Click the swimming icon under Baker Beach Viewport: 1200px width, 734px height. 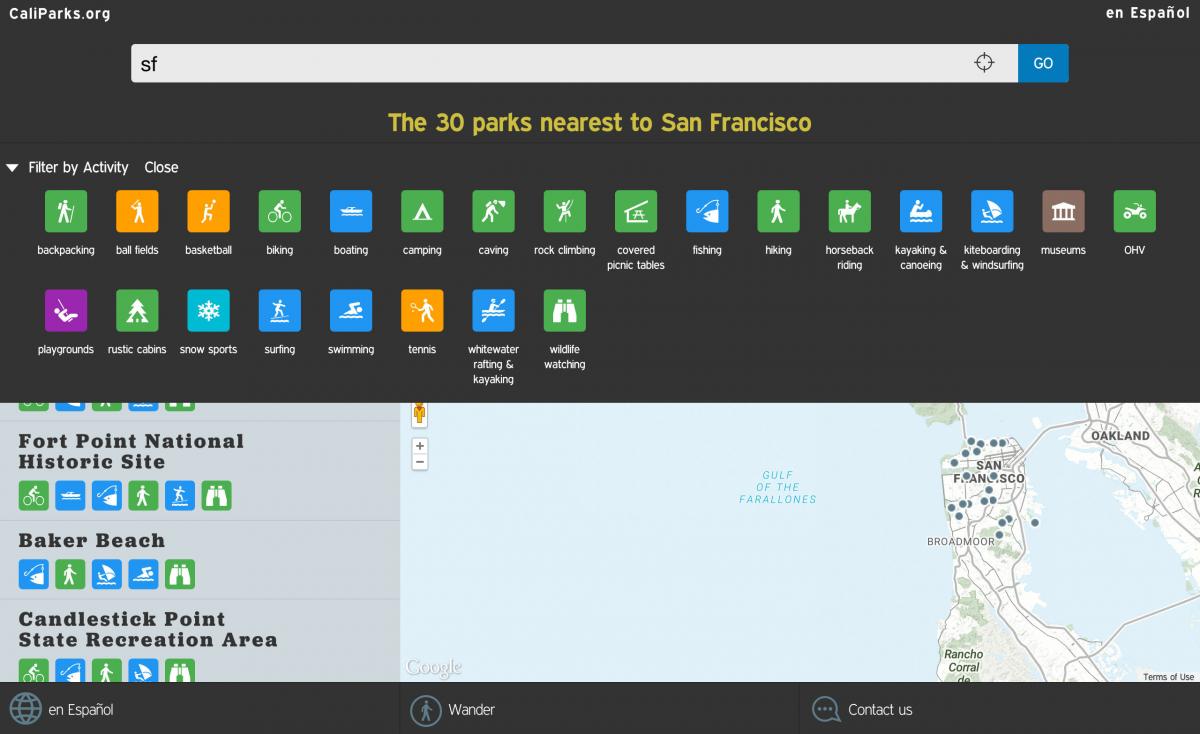pyautogui.click(x=143, y=574)
